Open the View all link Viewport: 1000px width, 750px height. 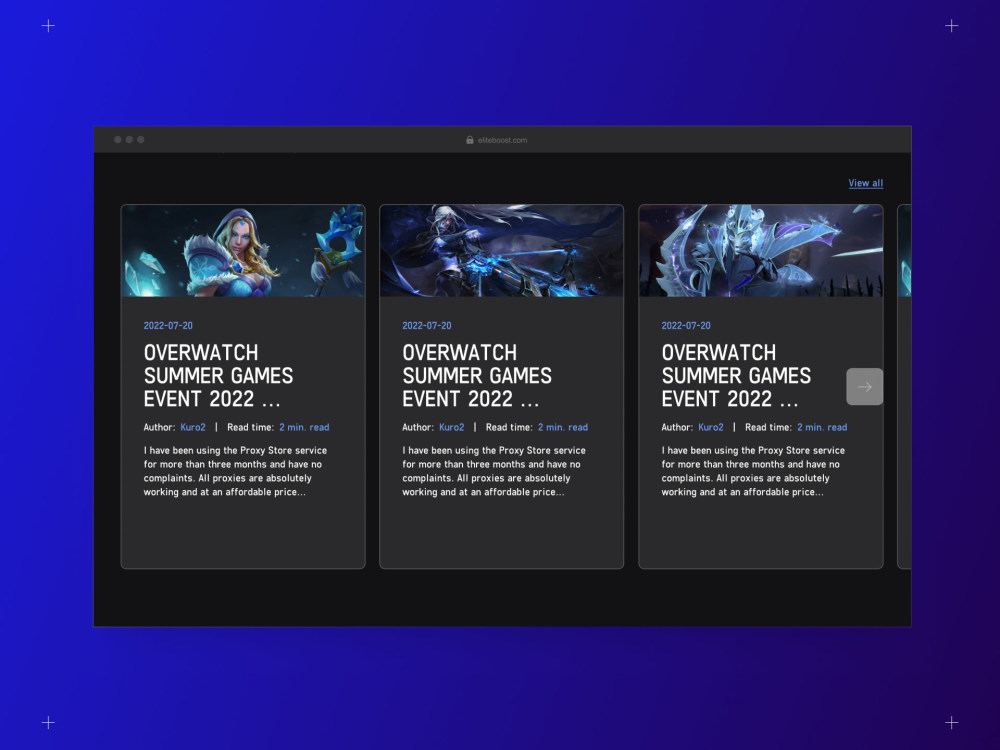tap(865, 183)
